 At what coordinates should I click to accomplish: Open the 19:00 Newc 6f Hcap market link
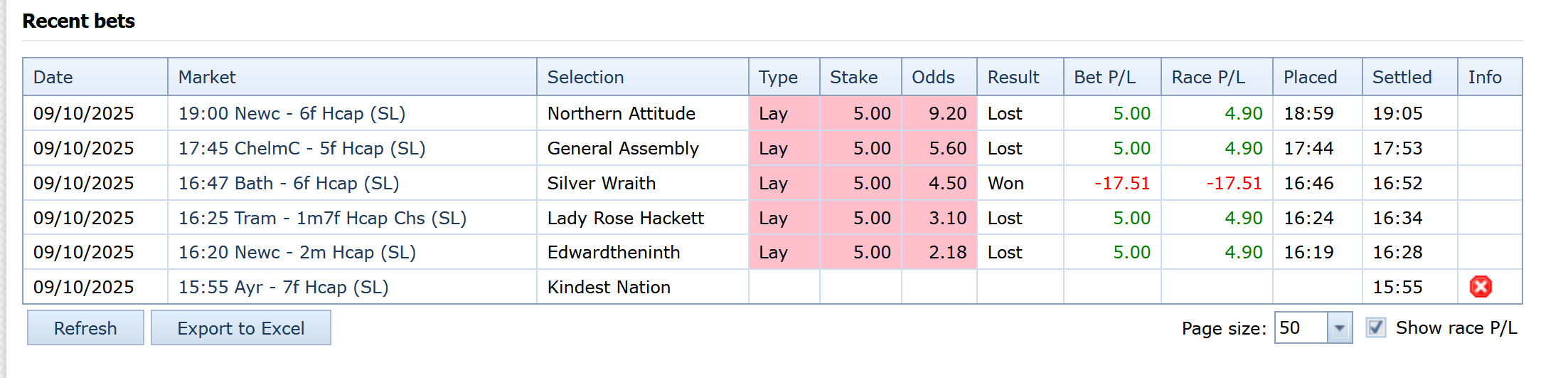292,113
